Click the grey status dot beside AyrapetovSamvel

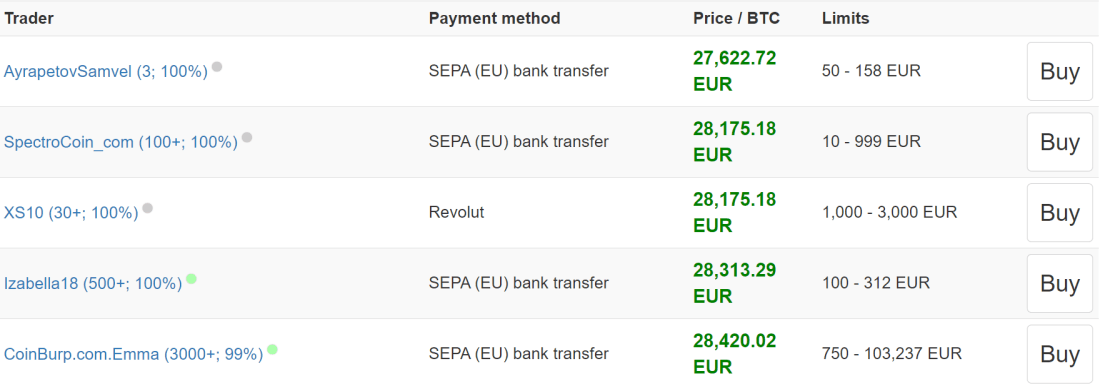click(217, 67)
